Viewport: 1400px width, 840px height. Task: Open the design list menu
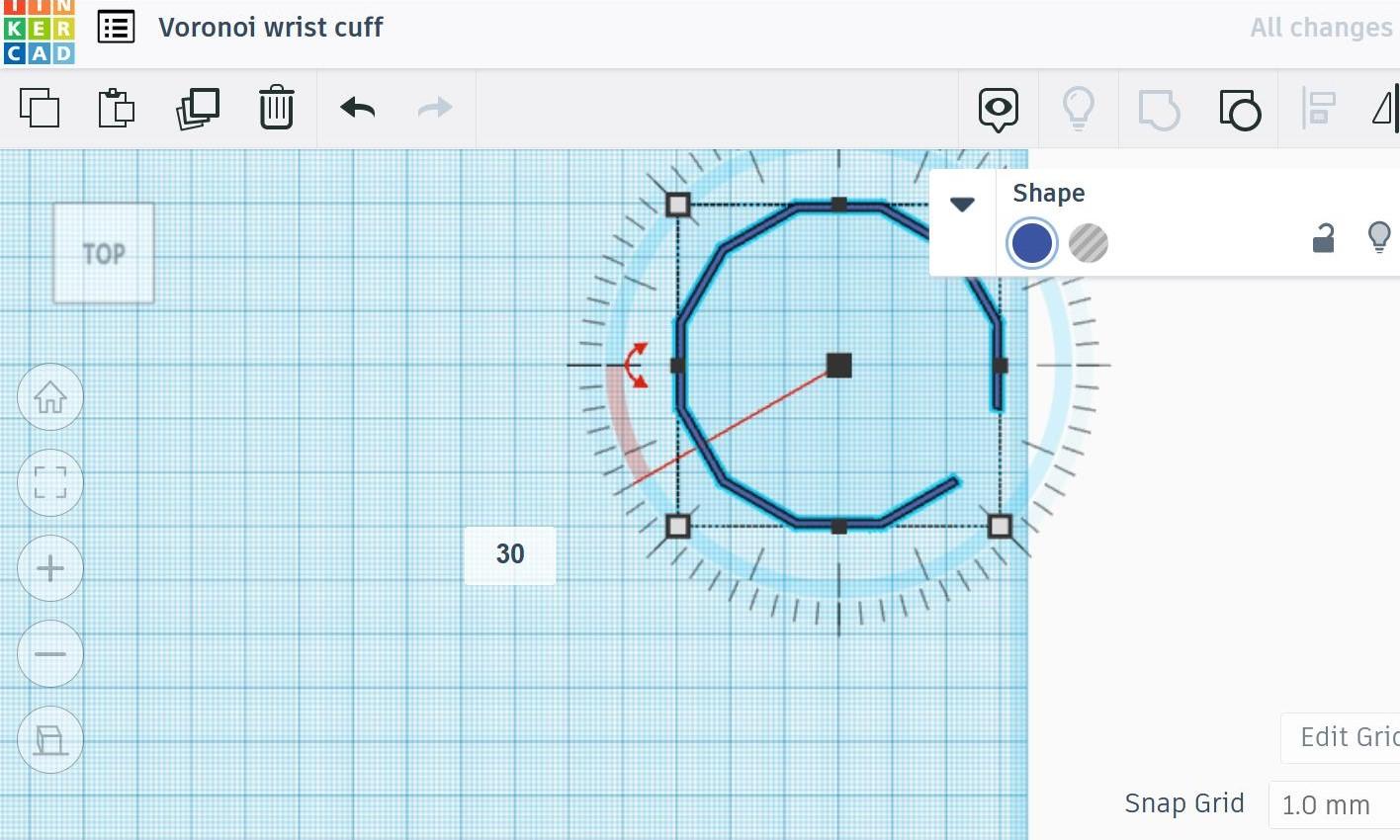[116, 27]
